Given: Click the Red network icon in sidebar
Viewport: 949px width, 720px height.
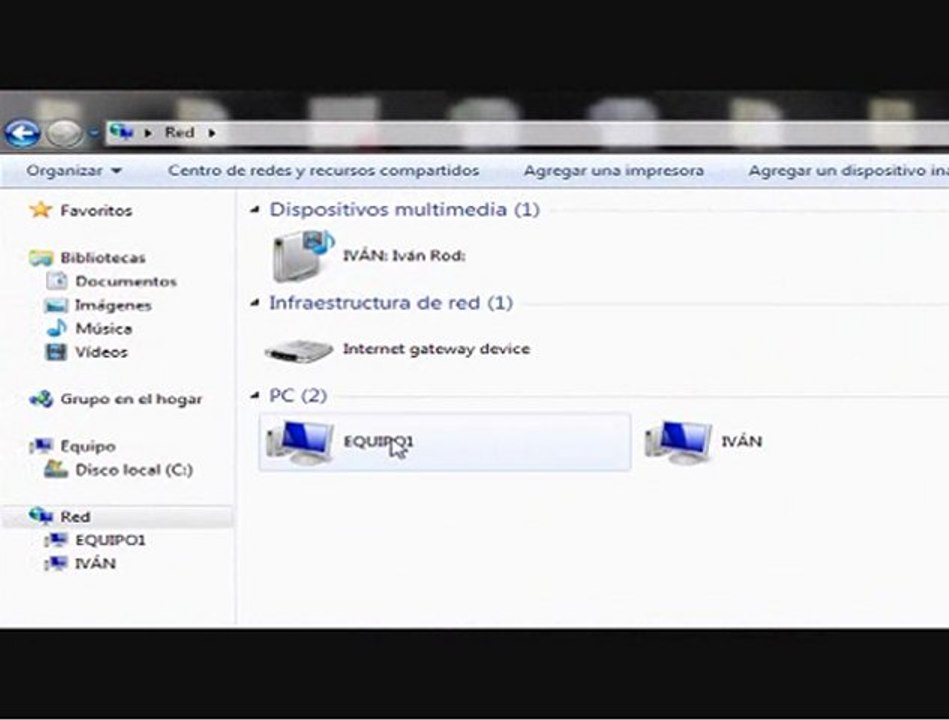Looking at the screenshot, I should 41,516.
